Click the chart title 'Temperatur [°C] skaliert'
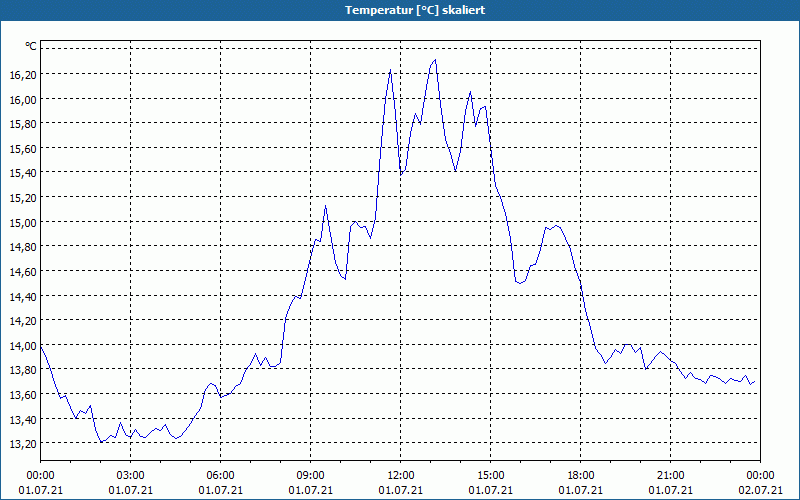 coord(415,10)
